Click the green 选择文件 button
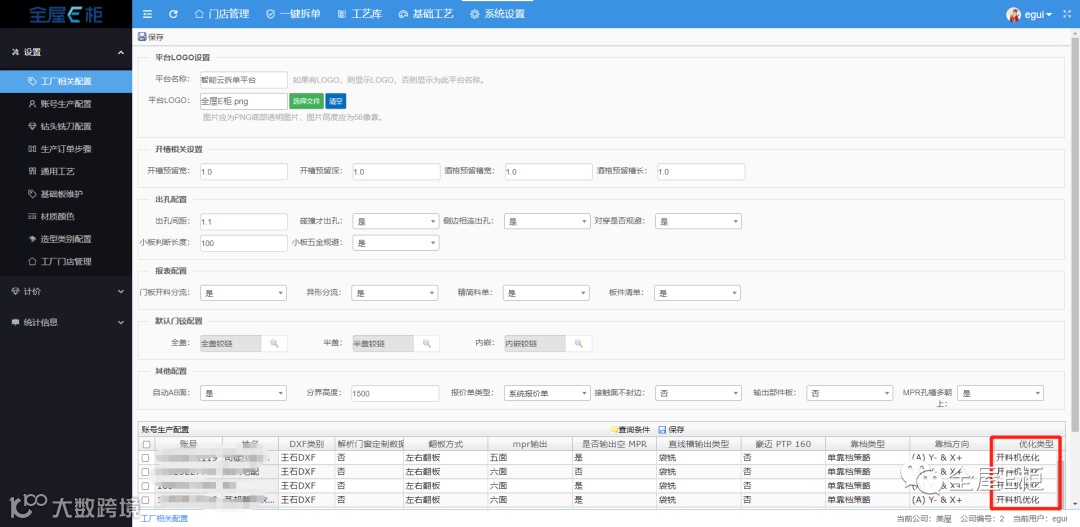 click(306, 101)
